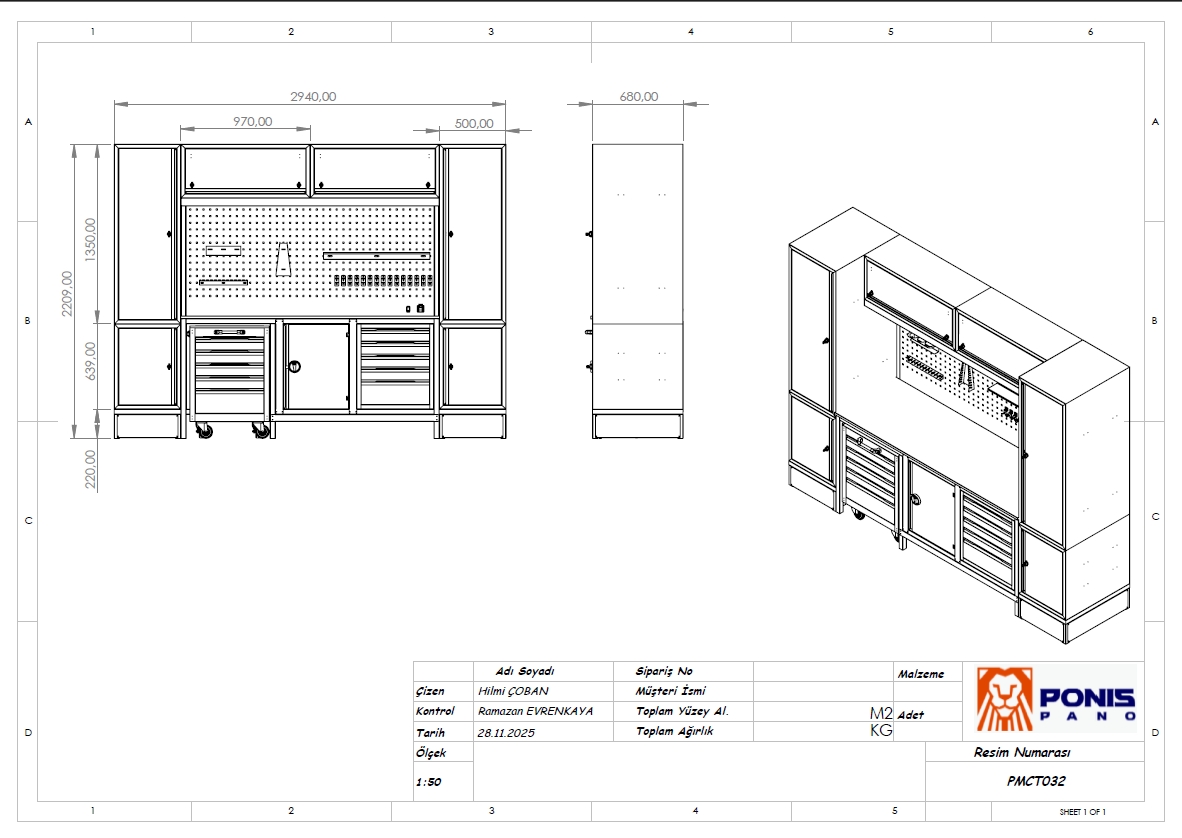Click the 1:50 scale value
This screenshot has width=1182, height=838.
(428, 782)
